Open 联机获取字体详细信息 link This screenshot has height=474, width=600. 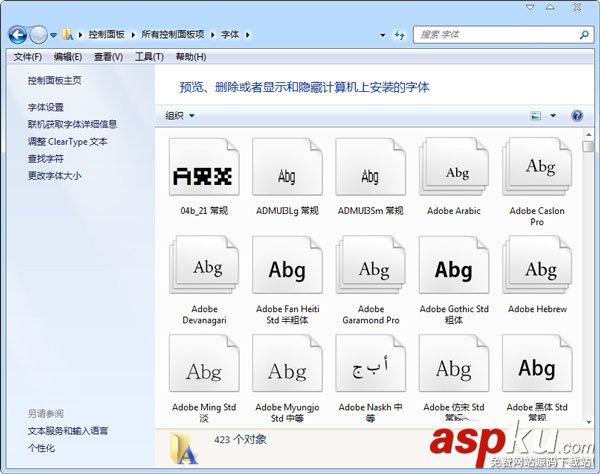click(x=72, y=124)
